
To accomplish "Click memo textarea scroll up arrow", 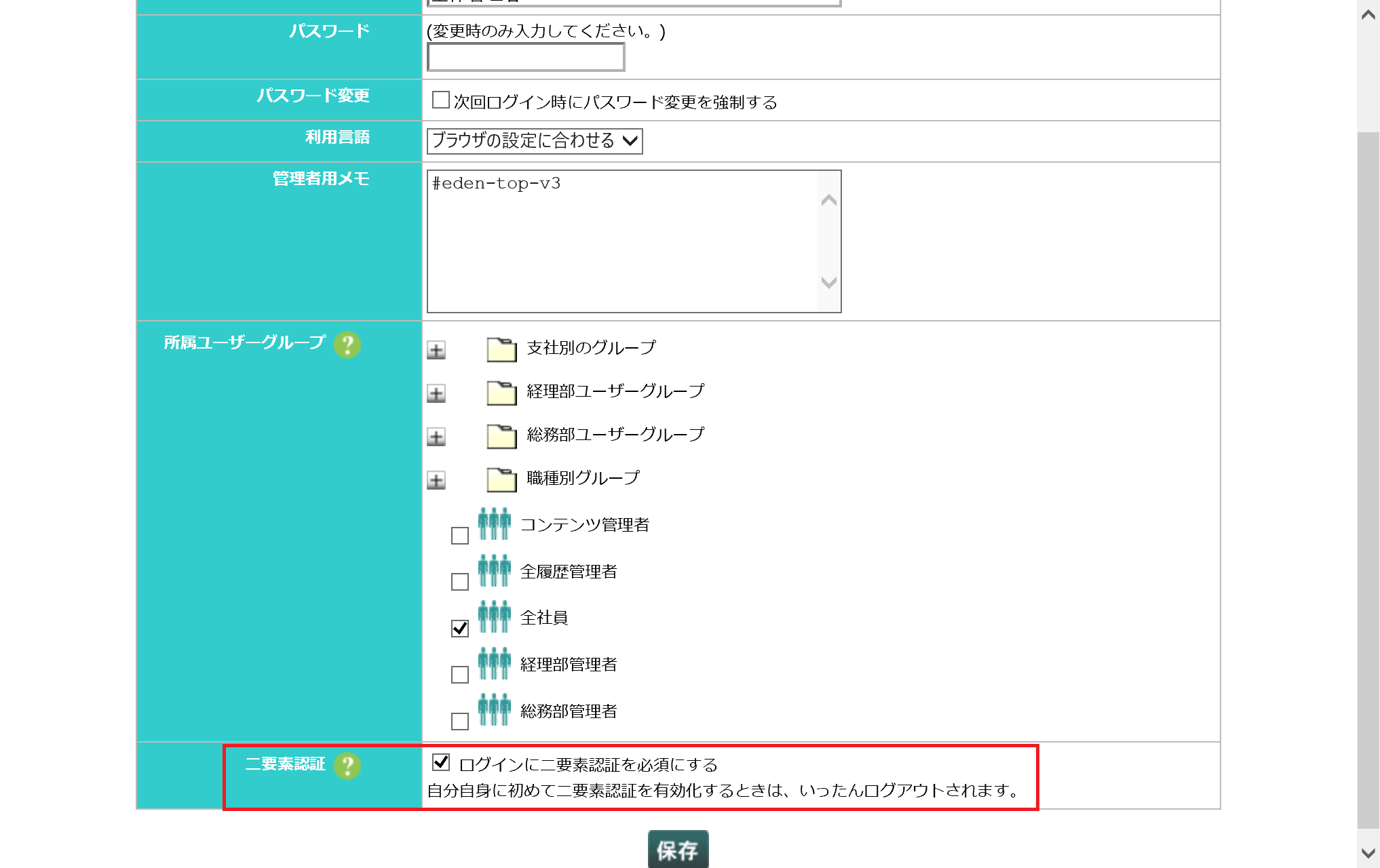I will coord(829,200).
